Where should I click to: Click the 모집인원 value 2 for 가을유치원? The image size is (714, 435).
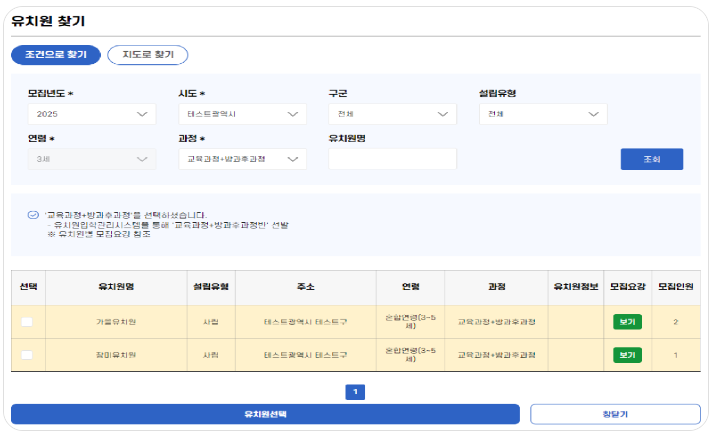click(x=676, y=322)
